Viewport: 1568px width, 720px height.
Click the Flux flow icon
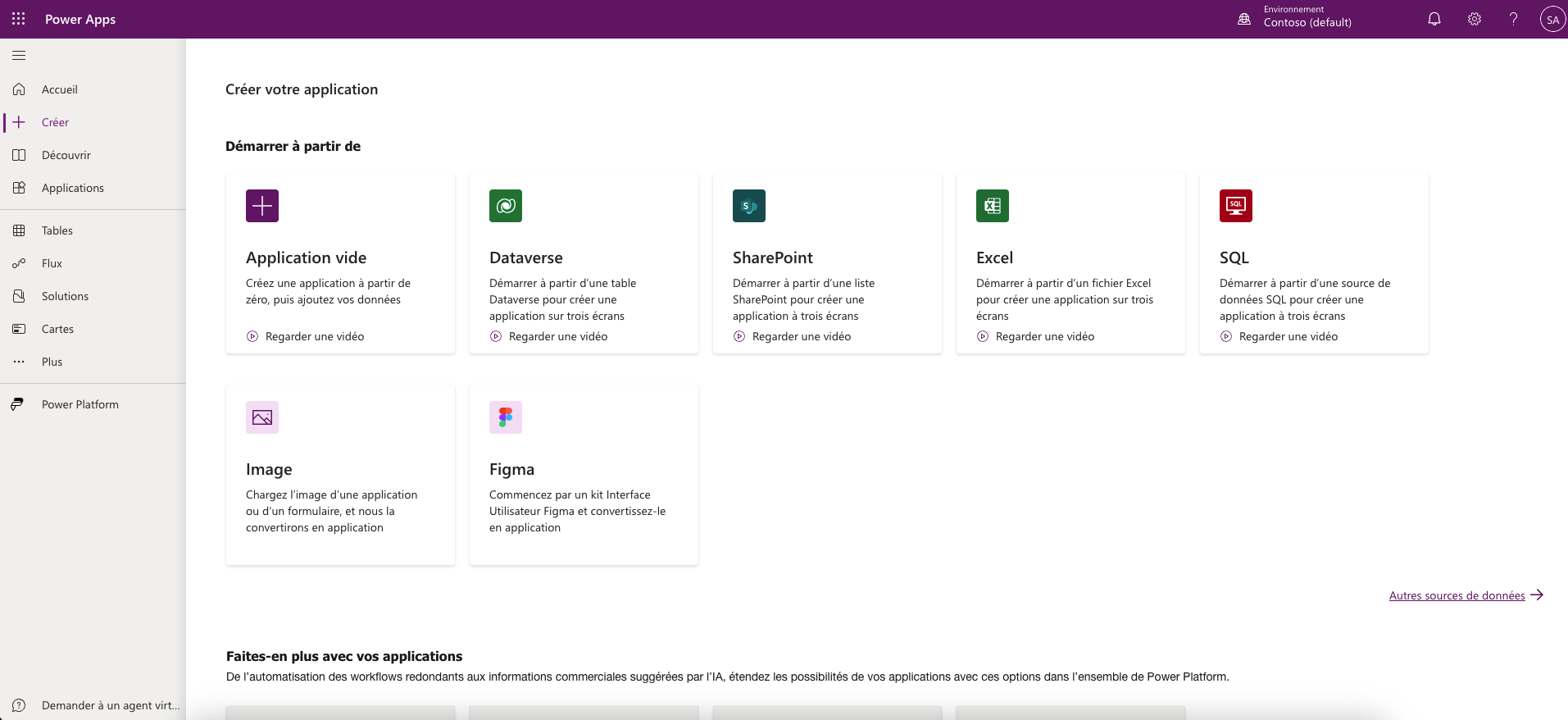point(19,263)
